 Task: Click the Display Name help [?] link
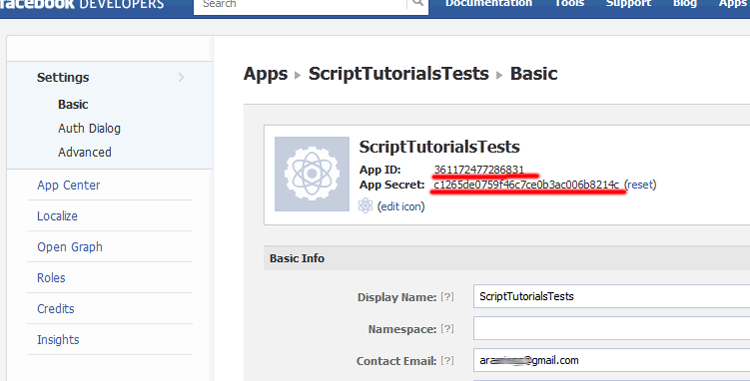coord(447,297)
